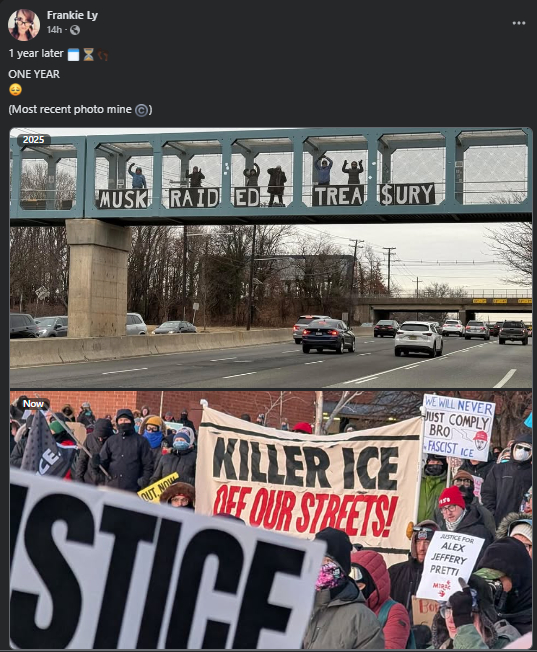Click the 14h post timestamp
Image resolution: width=537 pixels, height=652 pixels.
click(x=54, y=30)
